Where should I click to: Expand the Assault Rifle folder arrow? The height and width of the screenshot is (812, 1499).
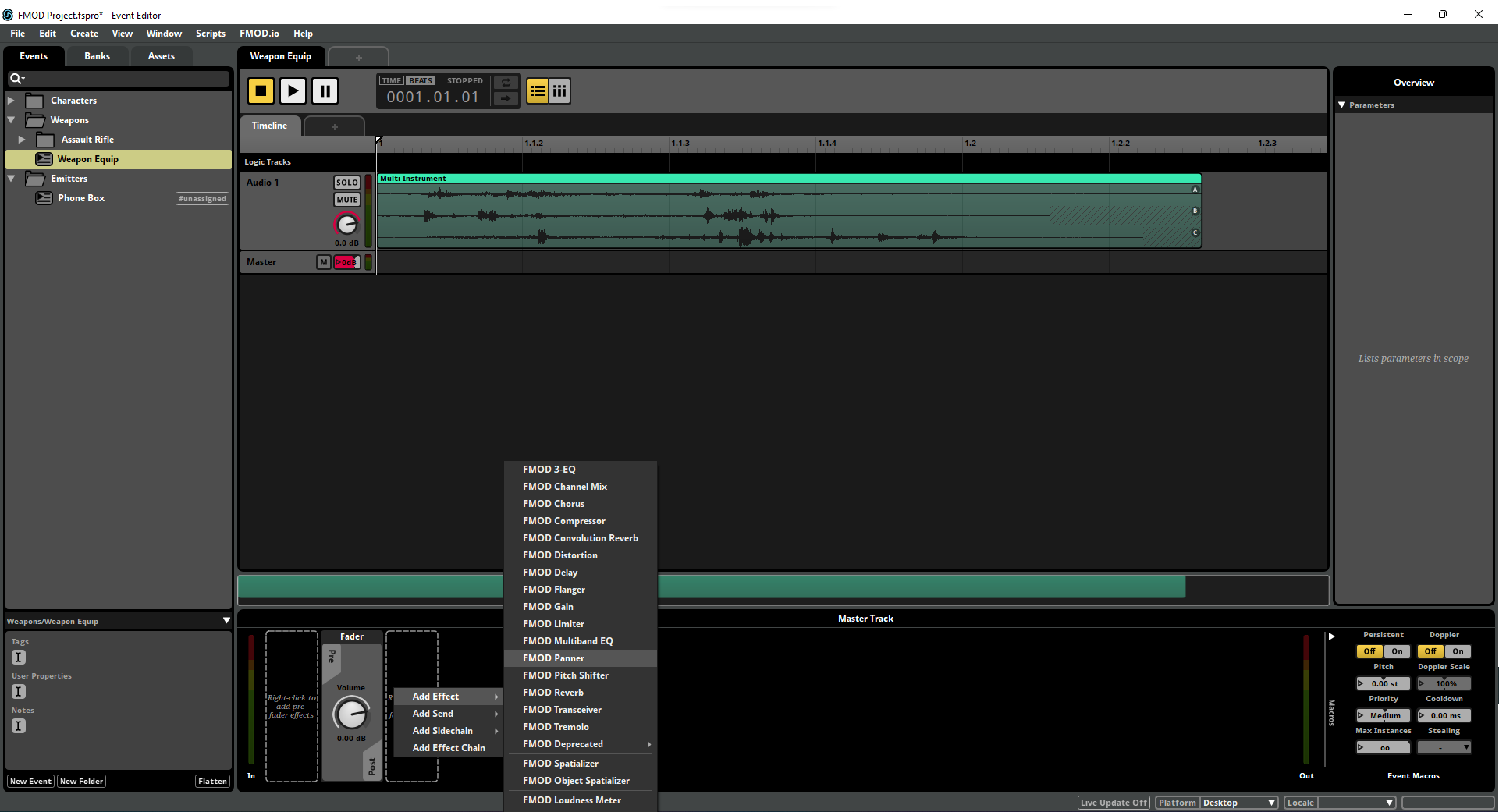click(x=22, y=140)
